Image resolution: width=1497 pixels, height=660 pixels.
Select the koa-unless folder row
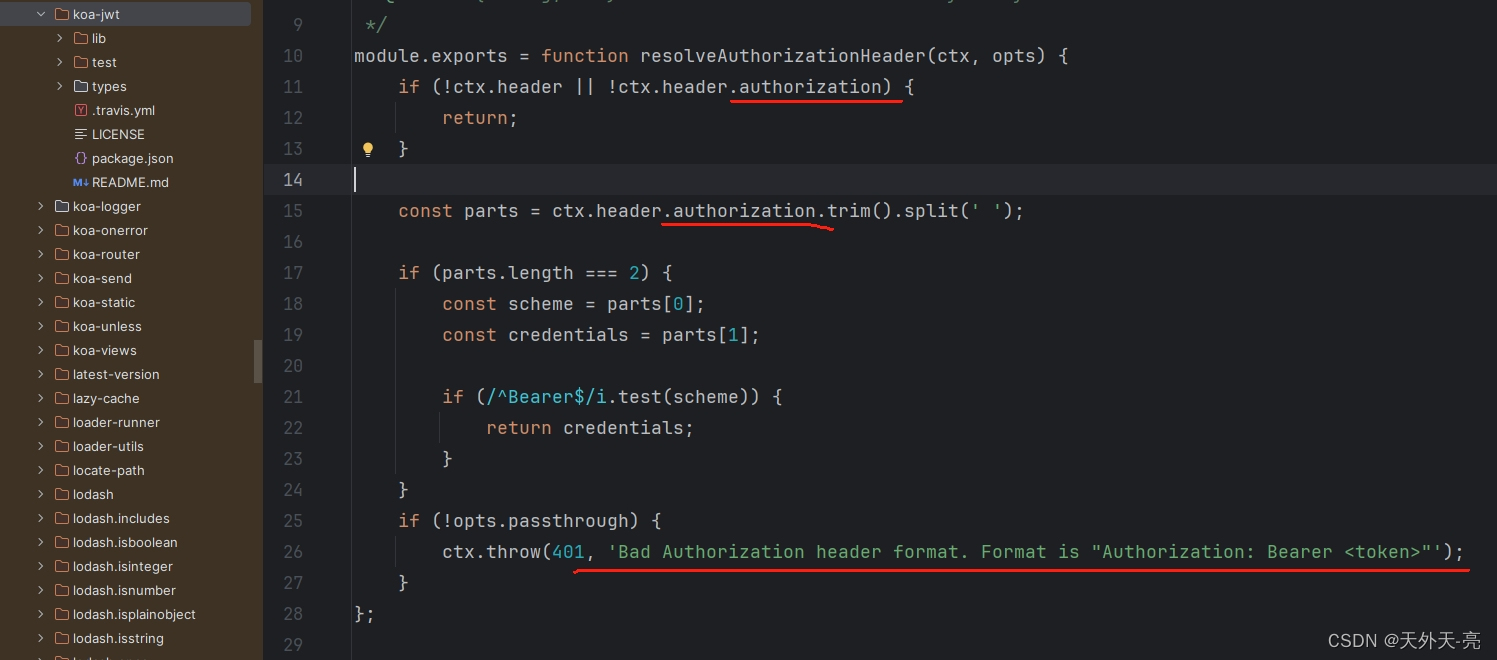[x=126, y=326]
